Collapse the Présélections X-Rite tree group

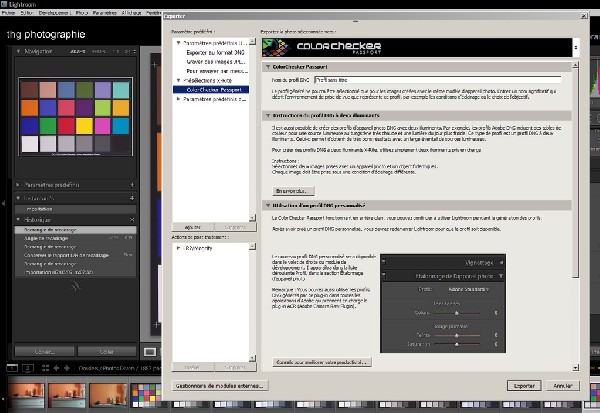coord(178,80)
